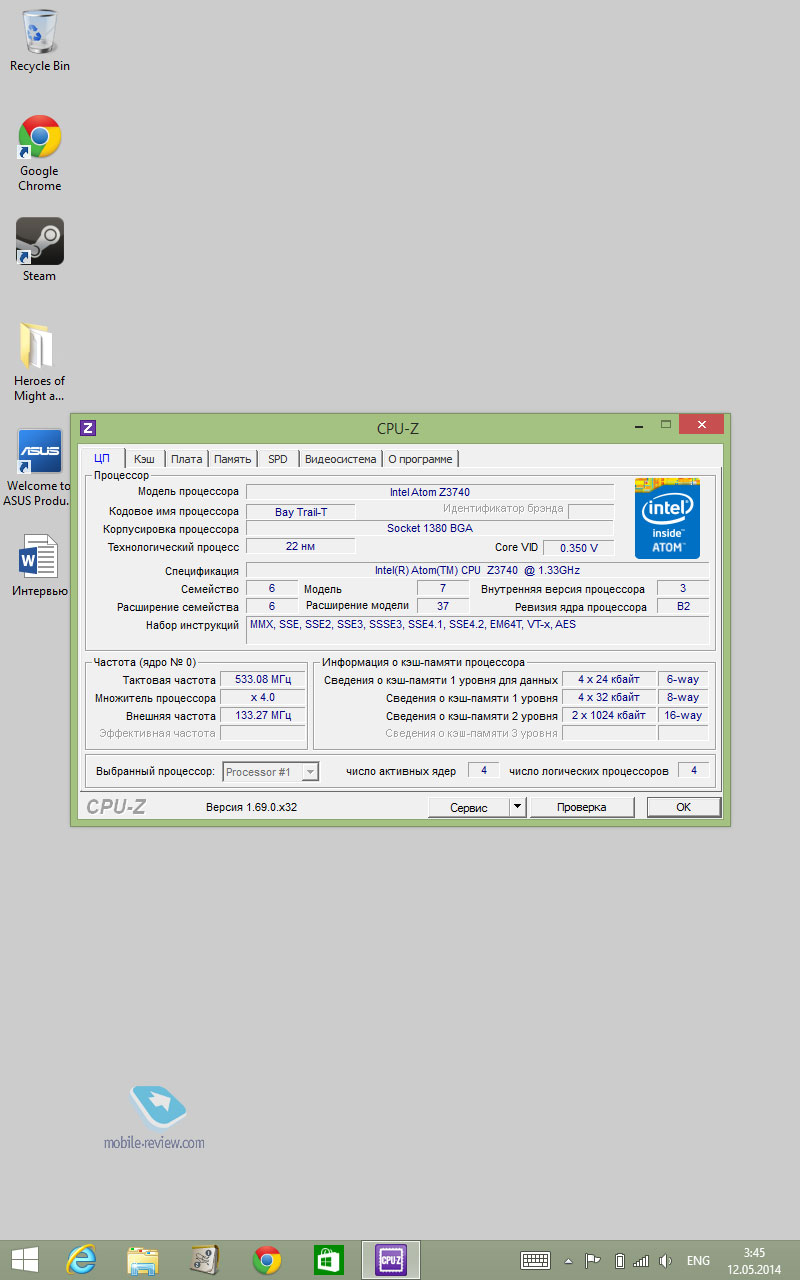Image resolution: width=800 pixels, height=1280 pixels.
Task: Click the 133.27 МГц bus speed value
Action: point(263,716)
